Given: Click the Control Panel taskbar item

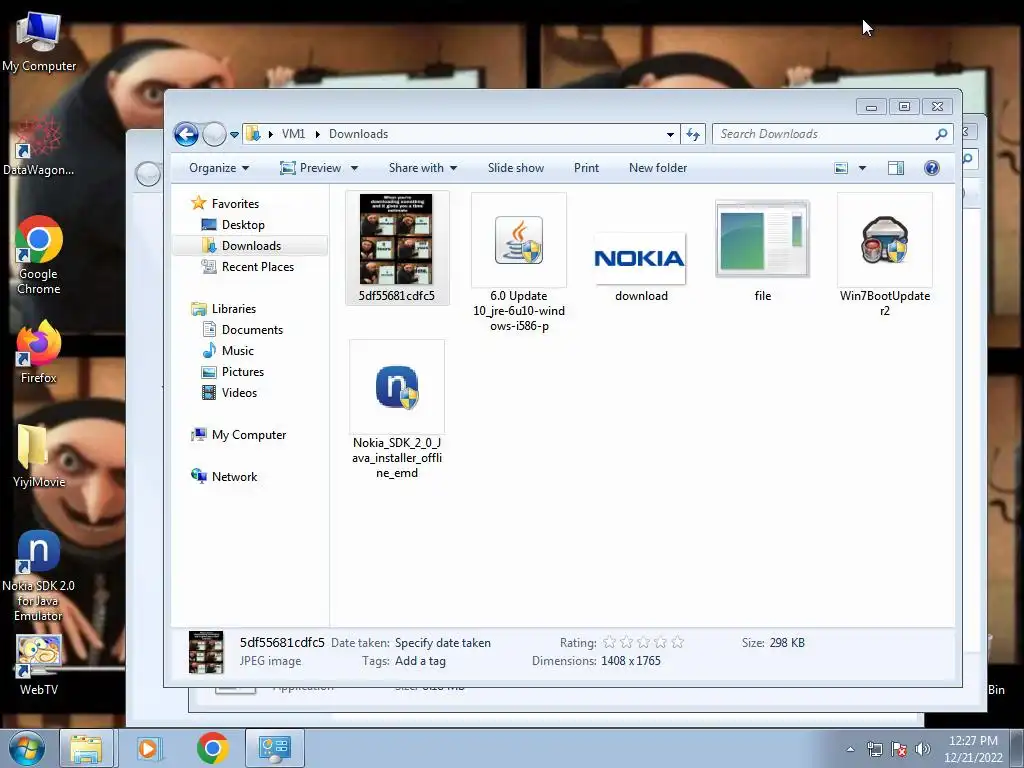Looking at the screenshot, I should [x=275, y=748].
